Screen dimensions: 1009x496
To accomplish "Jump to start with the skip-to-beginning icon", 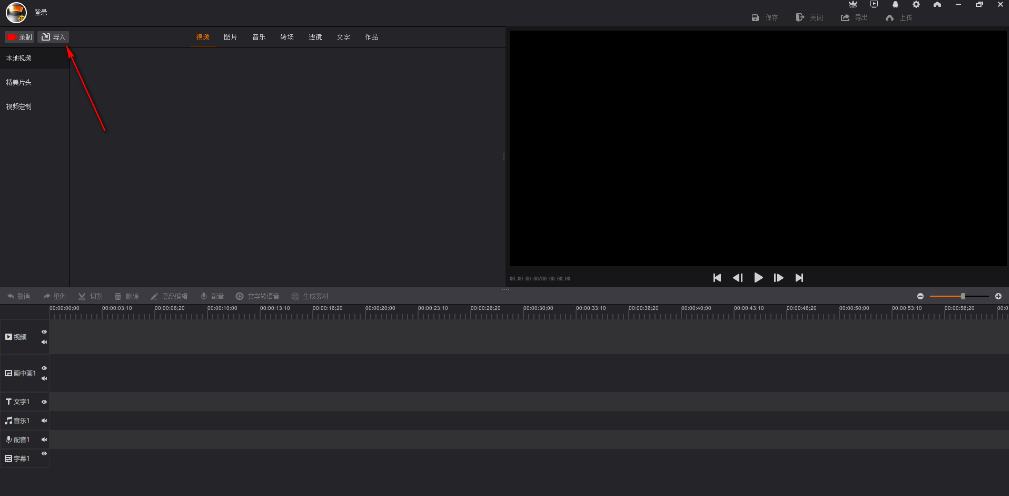I will tap(717, 278).
